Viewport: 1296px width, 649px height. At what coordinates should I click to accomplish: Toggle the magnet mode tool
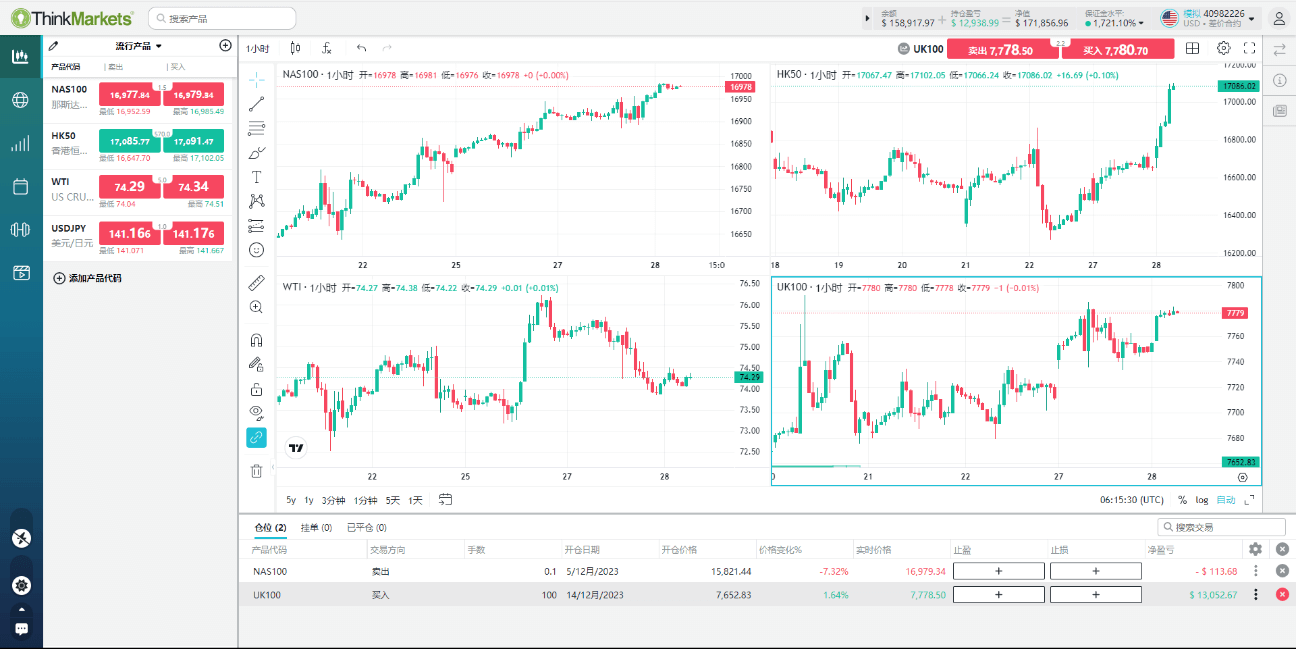(x=256, y=340)
